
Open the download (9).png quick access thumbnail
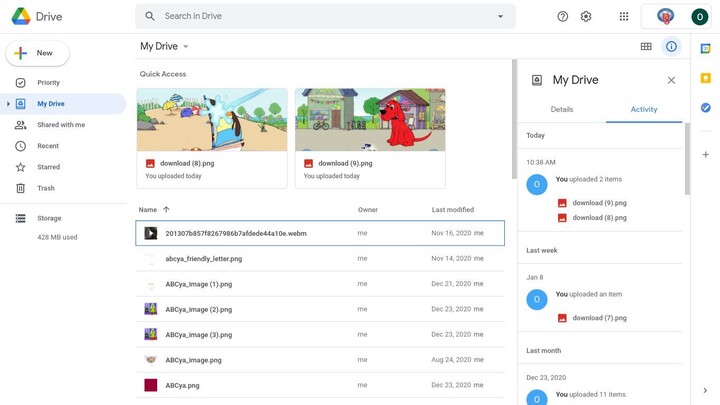pos(370,120)
